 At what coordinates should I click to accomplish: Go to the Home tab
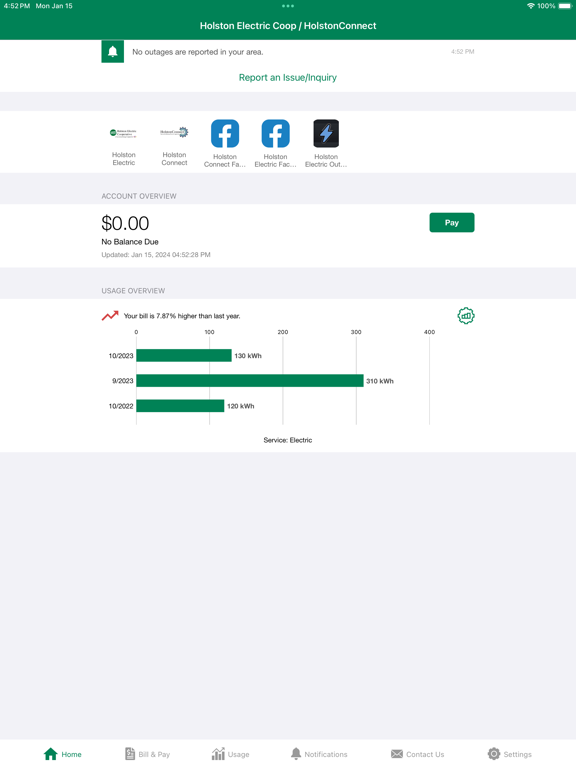point(63,754)
